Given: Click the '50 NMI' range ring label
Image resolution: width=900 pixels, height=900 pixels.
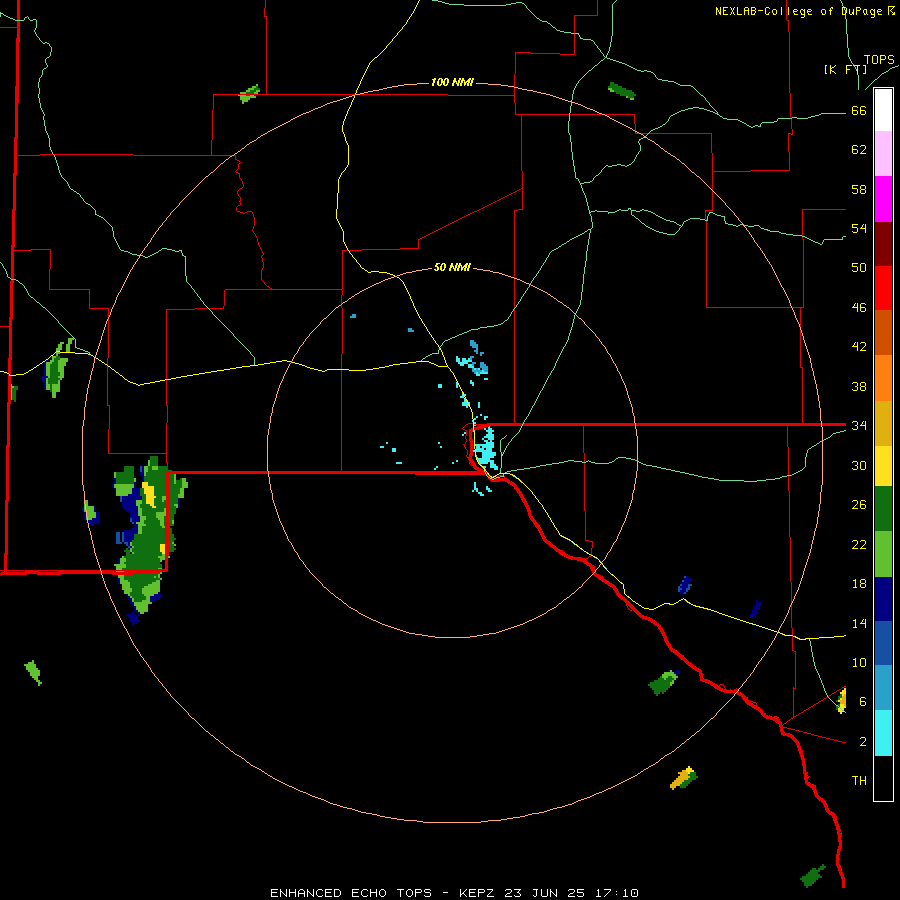Looking at the screenshot, I should coord(452,267).
